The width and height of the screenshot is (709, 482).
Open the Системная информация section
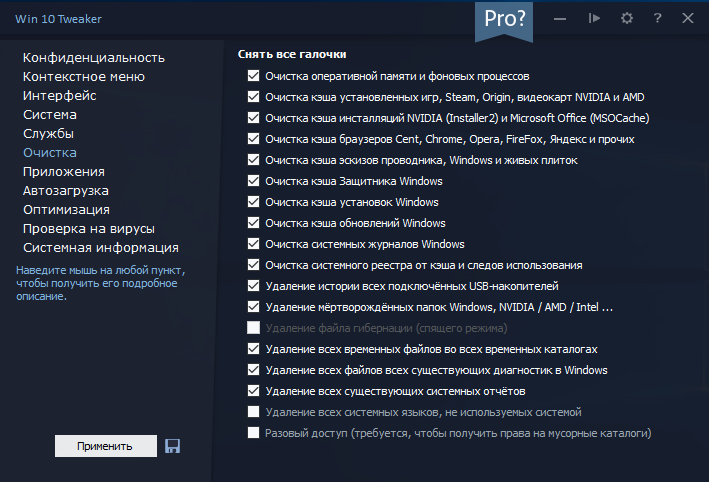[101, 248]
